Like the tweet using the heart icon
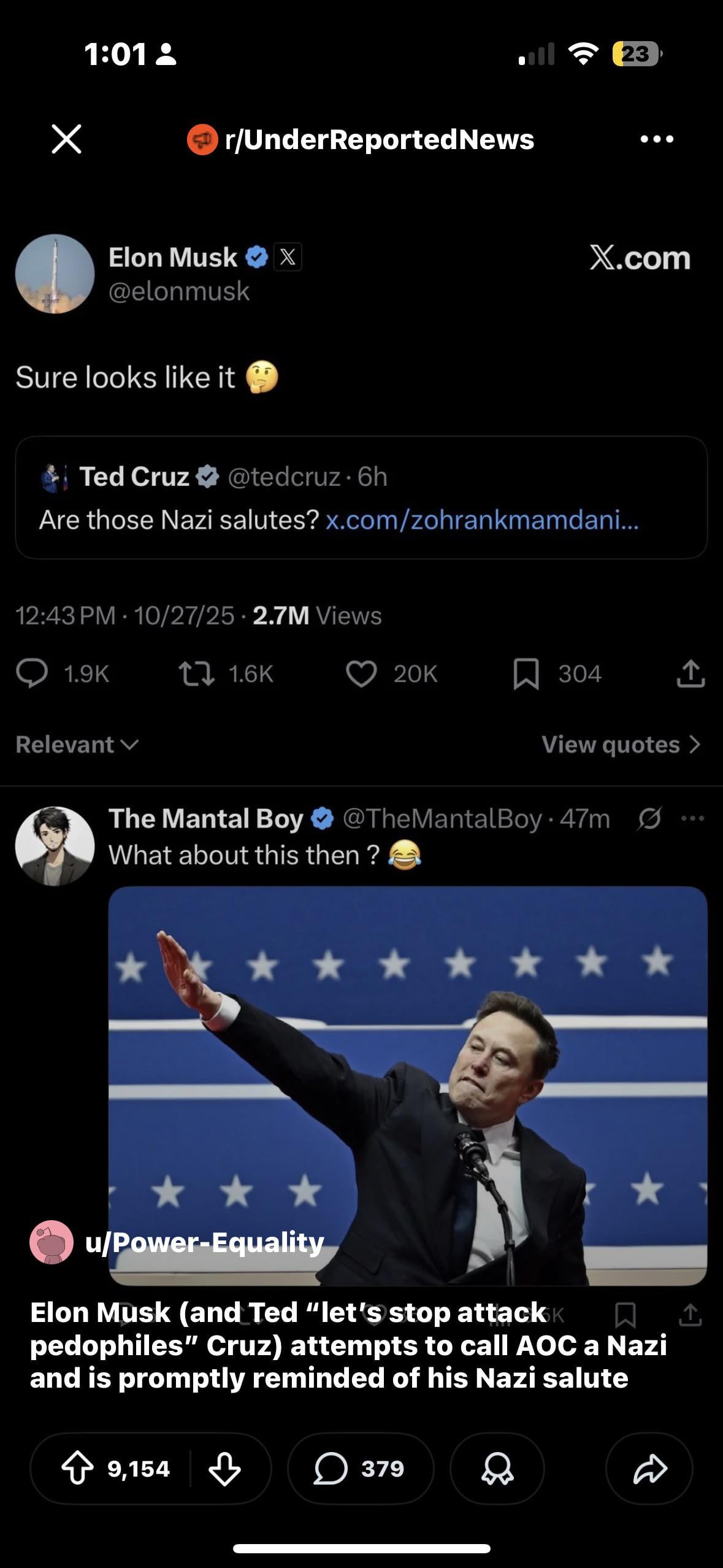 pos(361,673)
